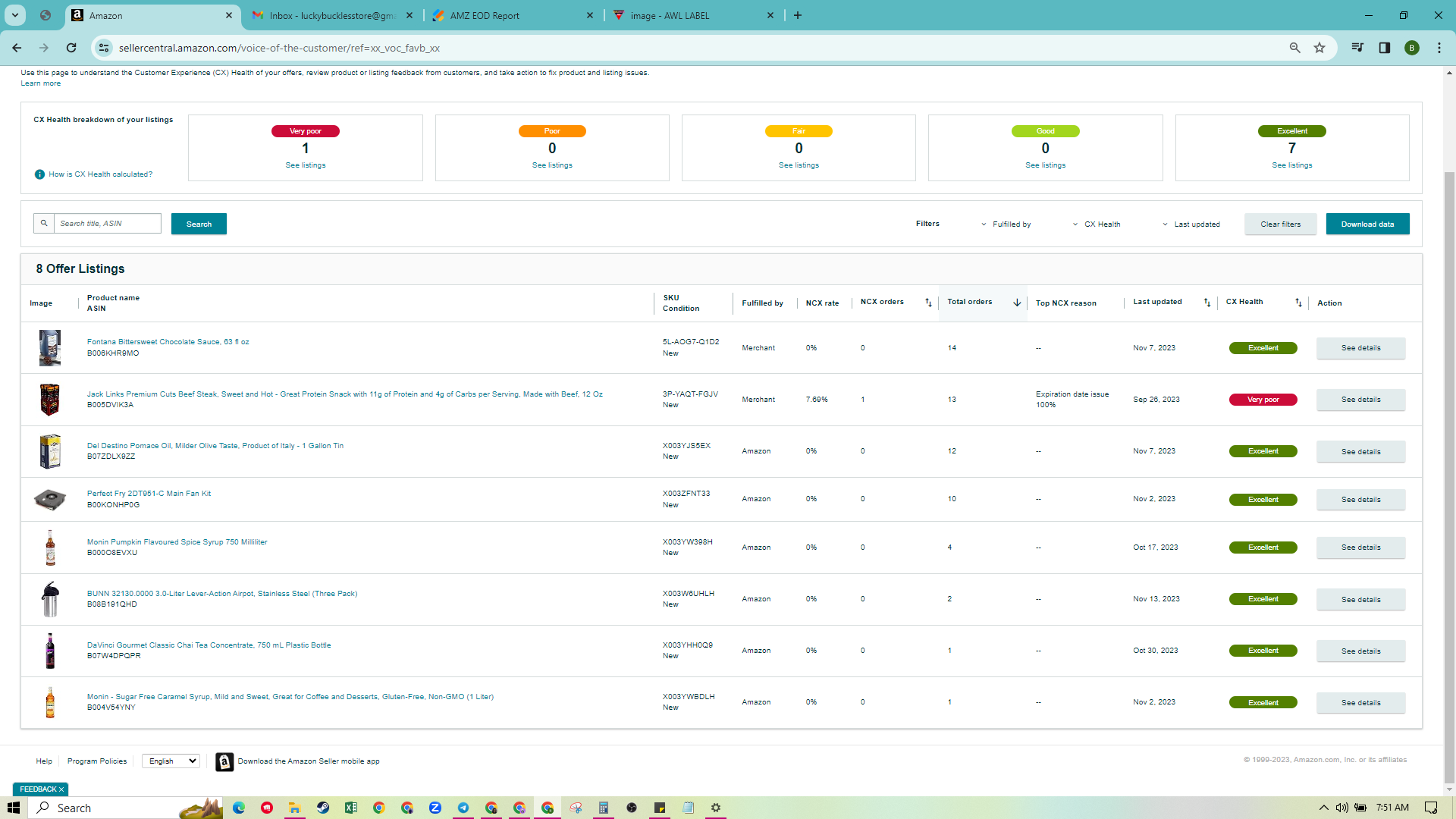
Task: Expand the Last updated filter dropdown
Action: click(1191, 224)
